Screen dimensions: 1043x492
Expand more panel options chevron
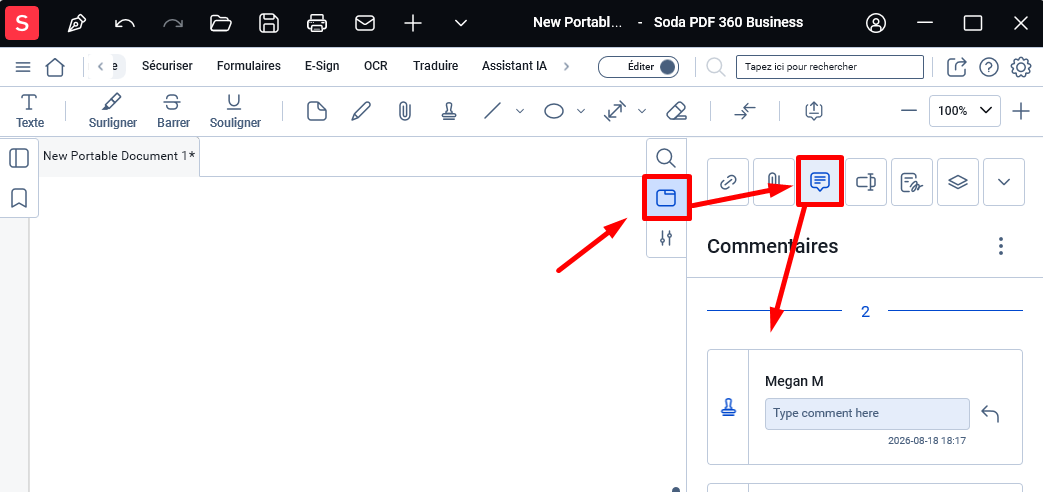1004,182
